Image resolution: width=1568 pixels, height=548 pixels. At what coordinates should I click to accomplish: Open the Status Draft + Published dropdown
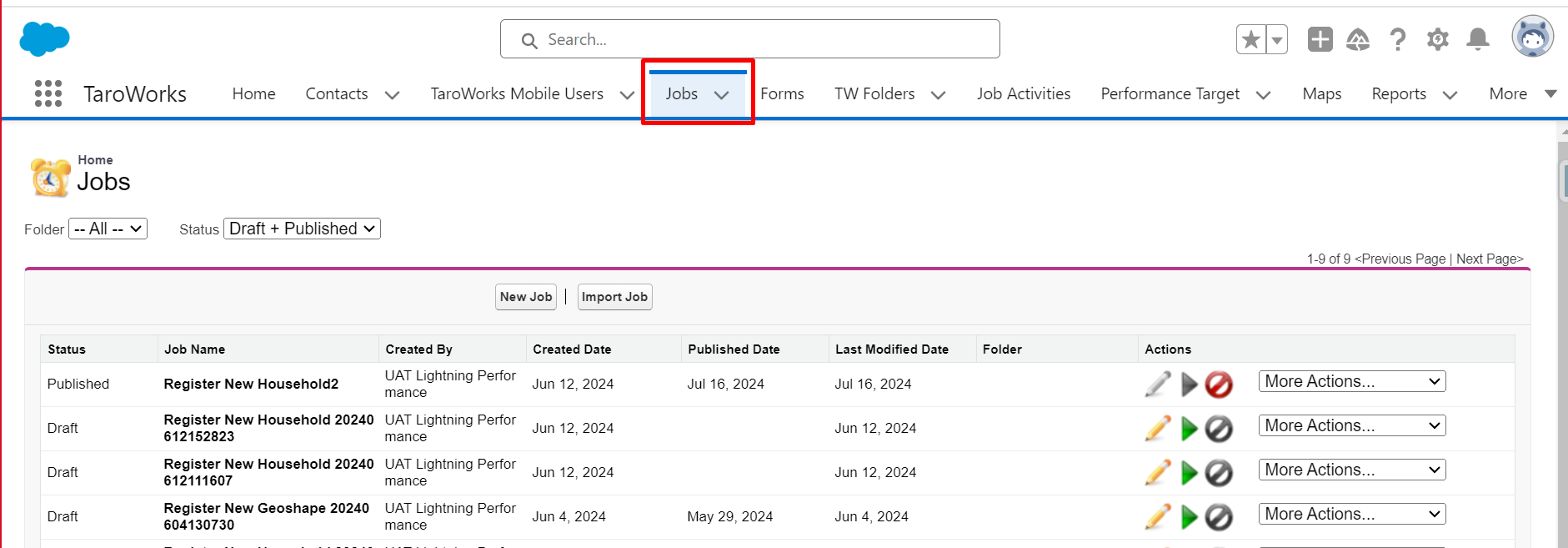pos(302,229)
